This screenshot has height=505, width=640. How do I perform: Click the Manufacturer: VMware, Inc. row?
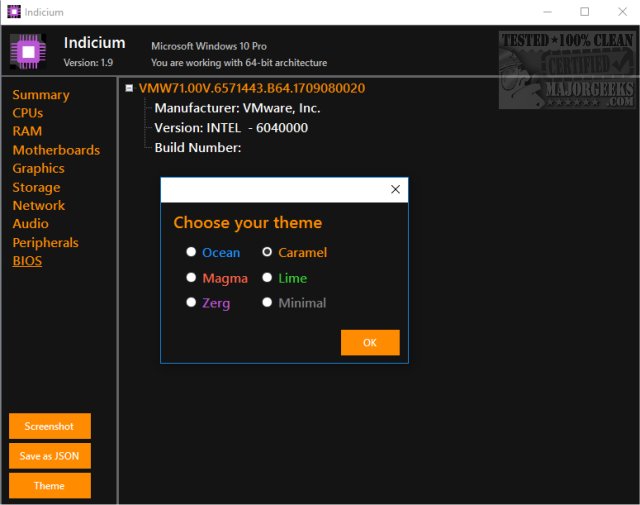238,108
